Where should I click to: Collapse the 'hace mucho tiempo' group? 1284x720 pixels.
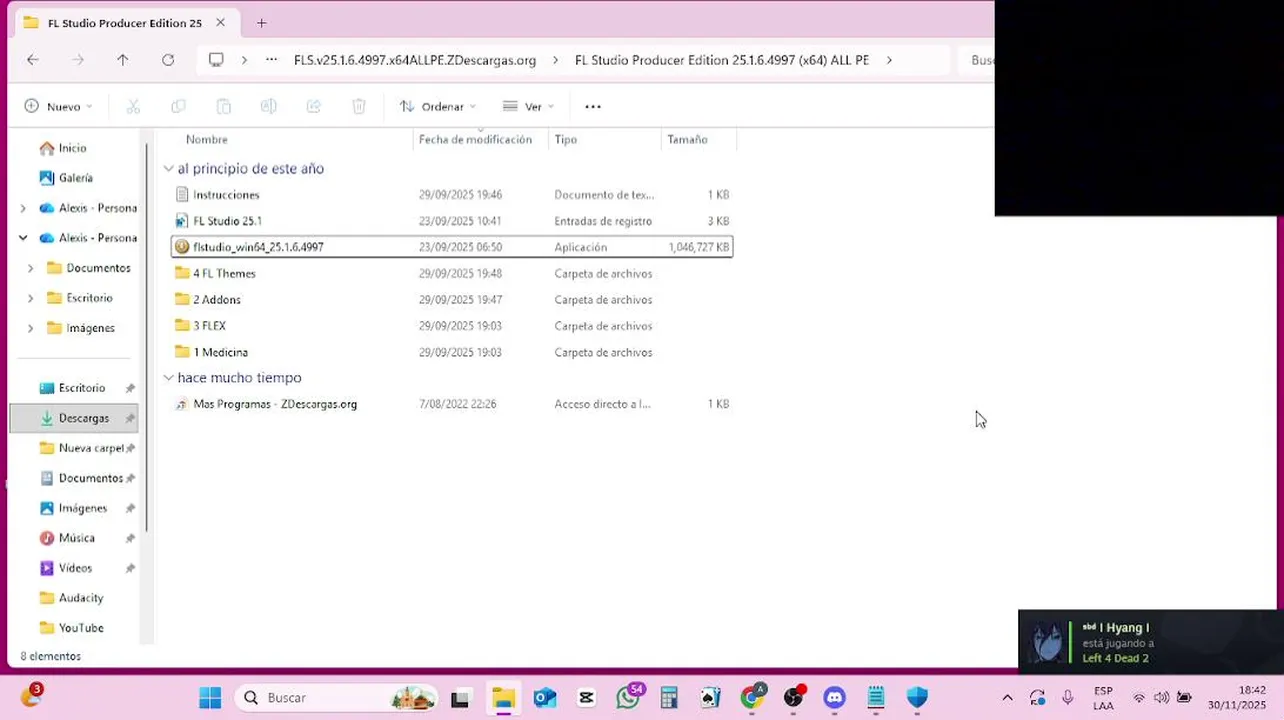click(x=168, y=378)
